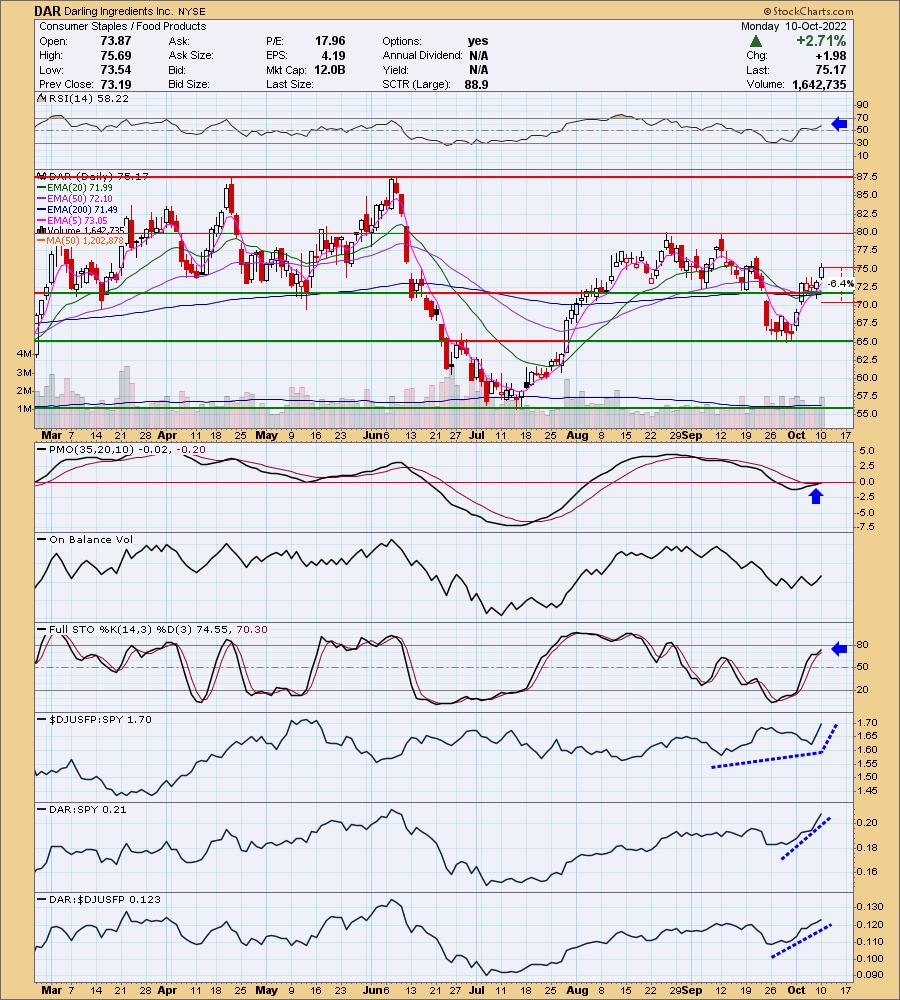Select the Prev Close value 73.19

[116, 84]
